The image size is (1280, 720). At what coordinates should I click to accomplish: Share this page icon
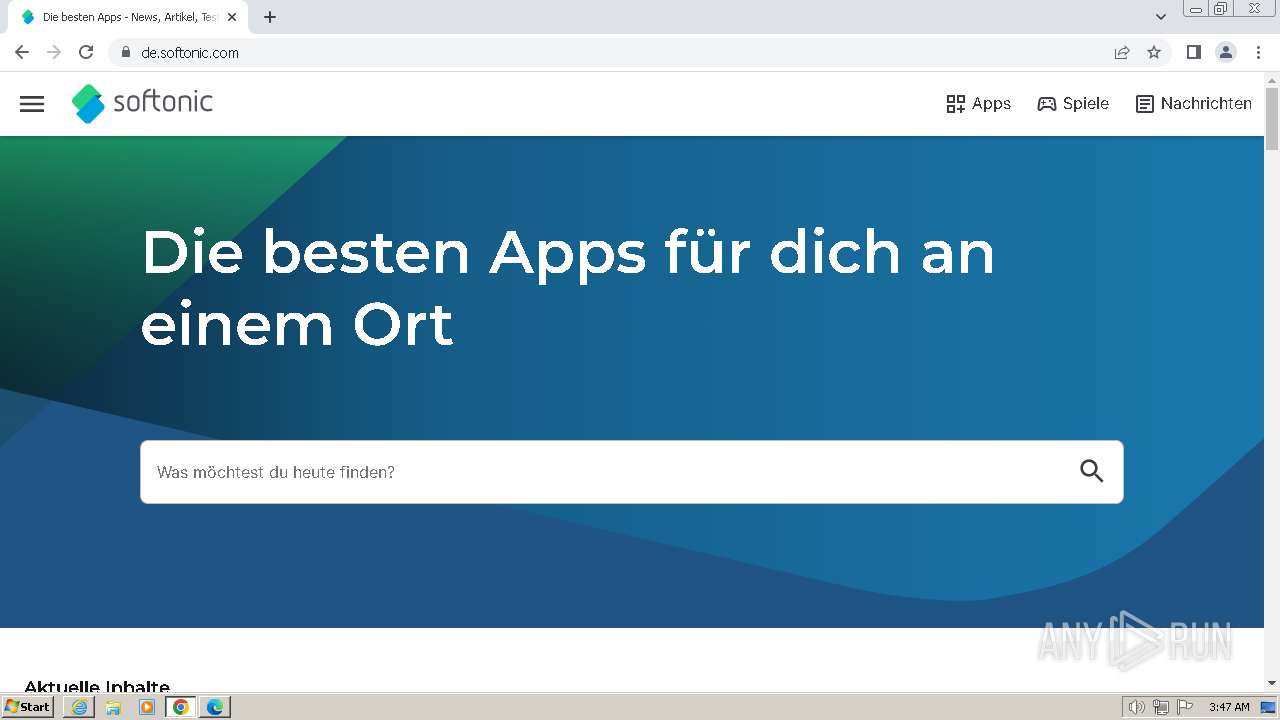(1122, 52)
